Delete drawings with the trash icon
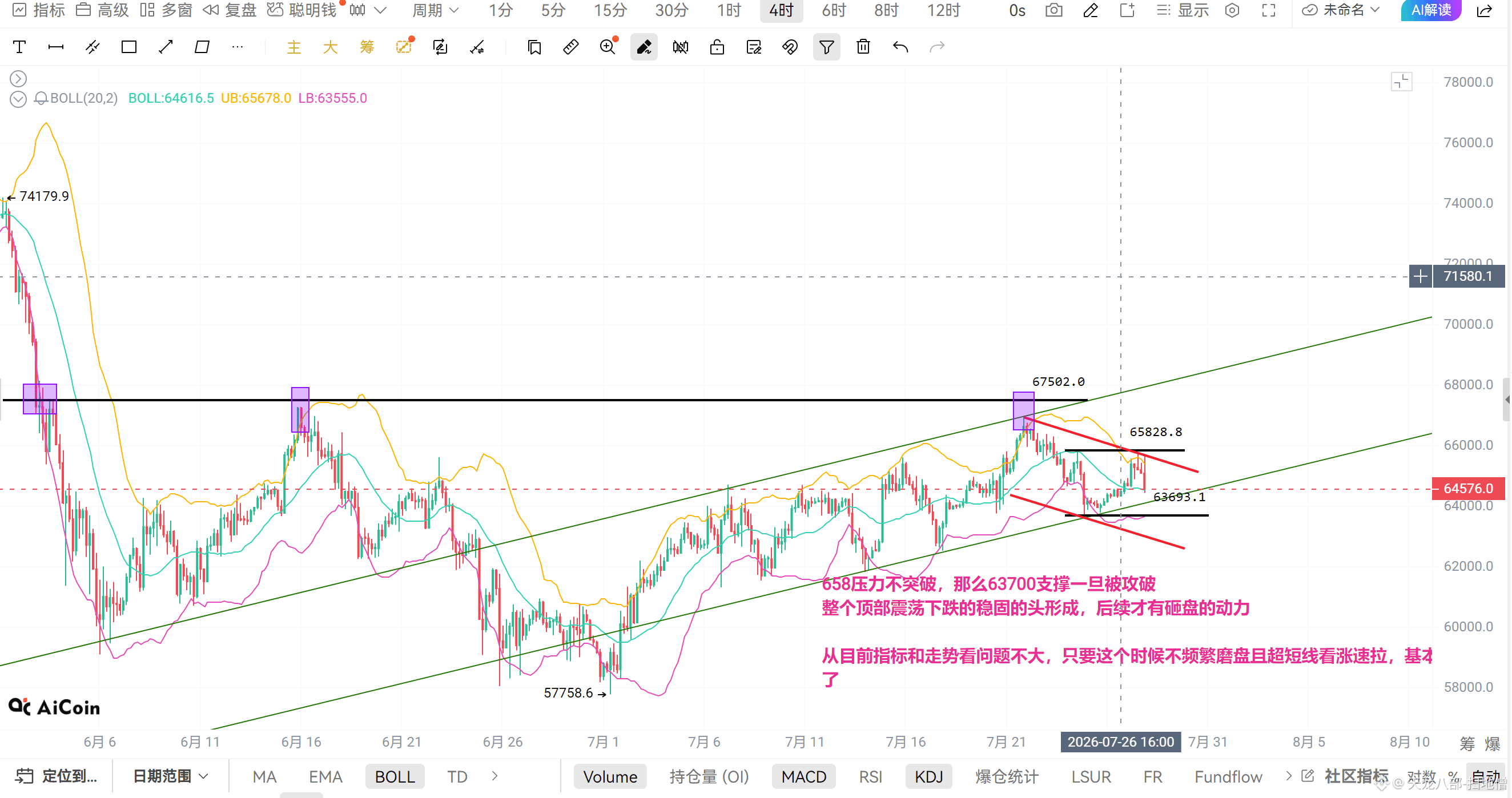 pos(863,47)
